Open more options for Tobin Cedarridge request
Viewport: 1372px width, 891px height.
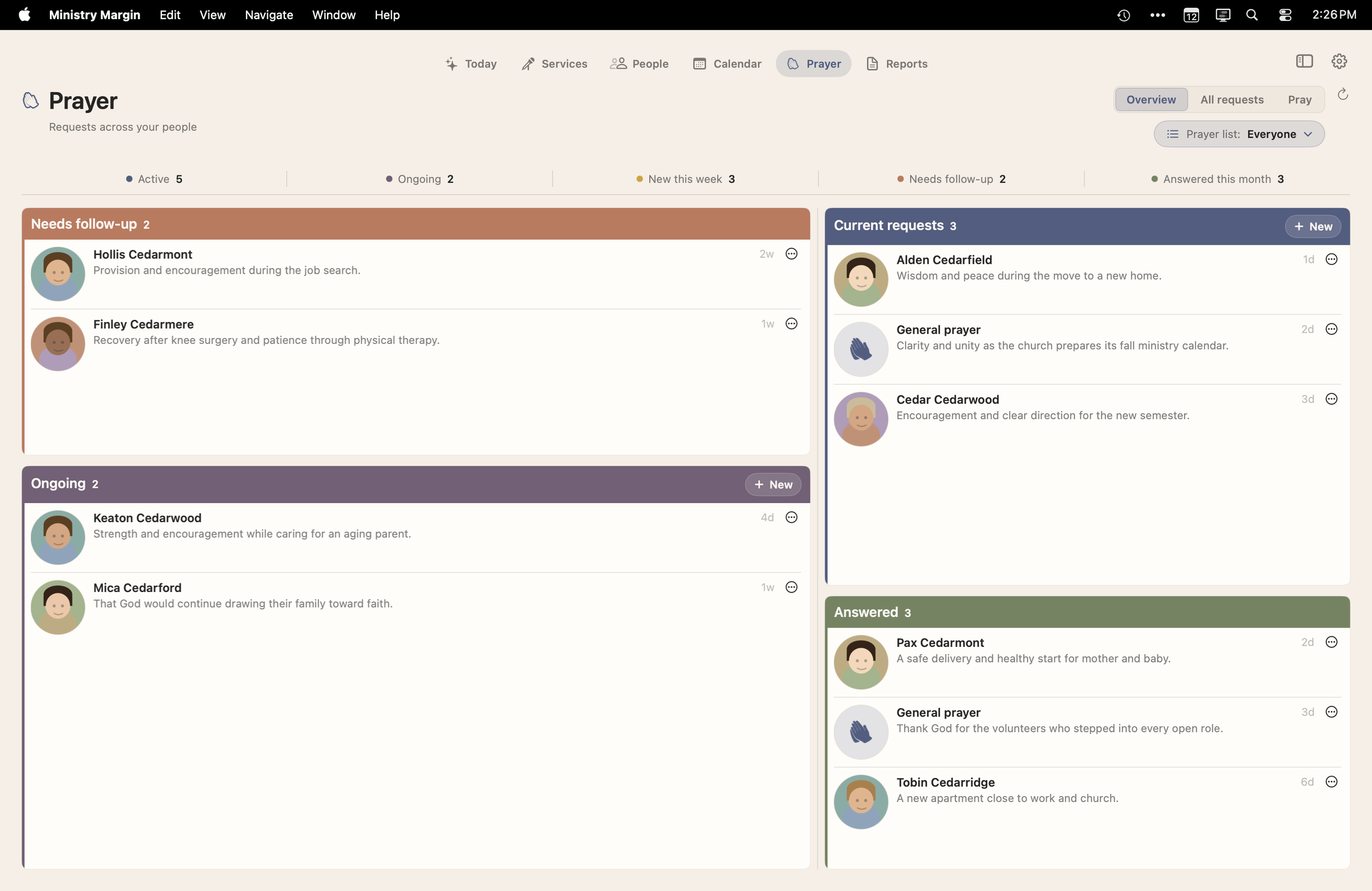click(x=1331, y=781)
